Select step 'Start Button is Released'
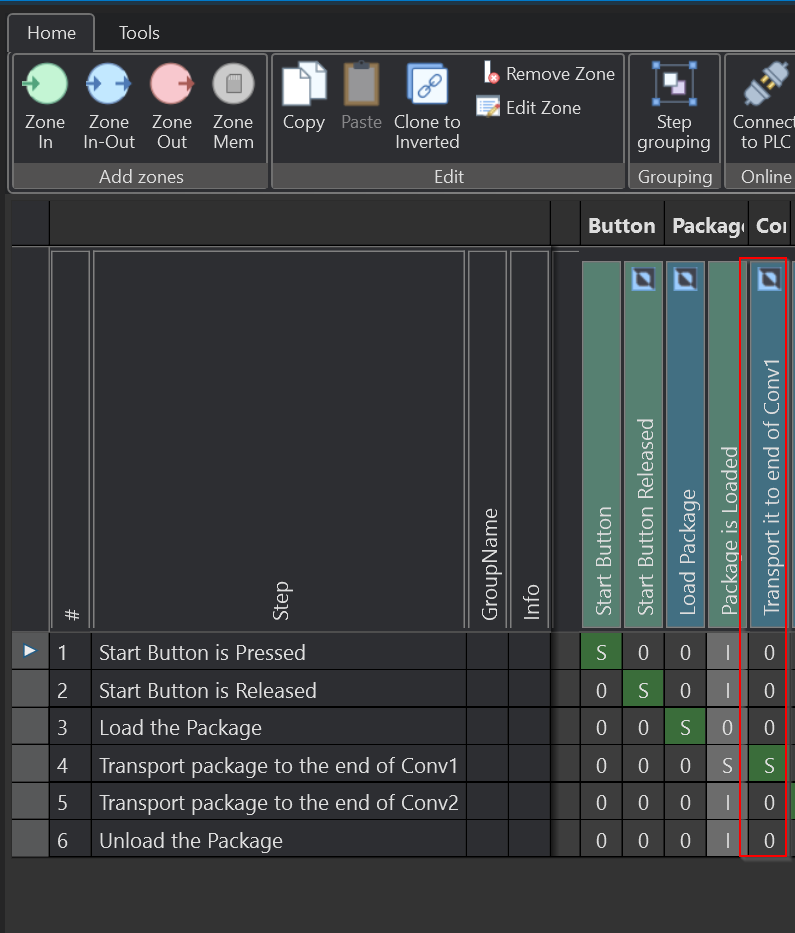This screenshot has width=795, height=933. click(x=278, y=690)
